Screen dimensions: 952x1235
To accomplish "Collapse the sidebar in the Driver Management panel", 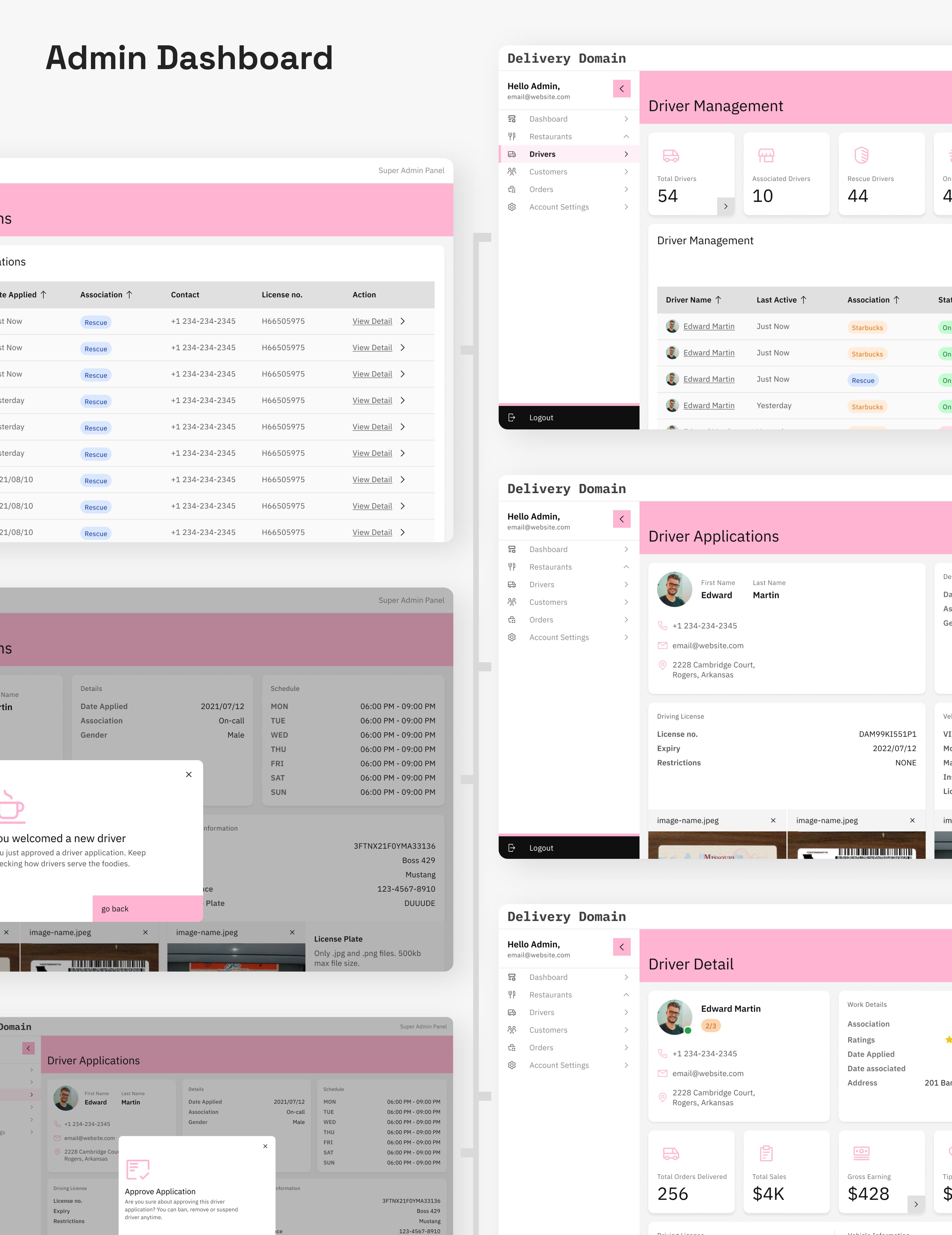I will tap(622, 89).
